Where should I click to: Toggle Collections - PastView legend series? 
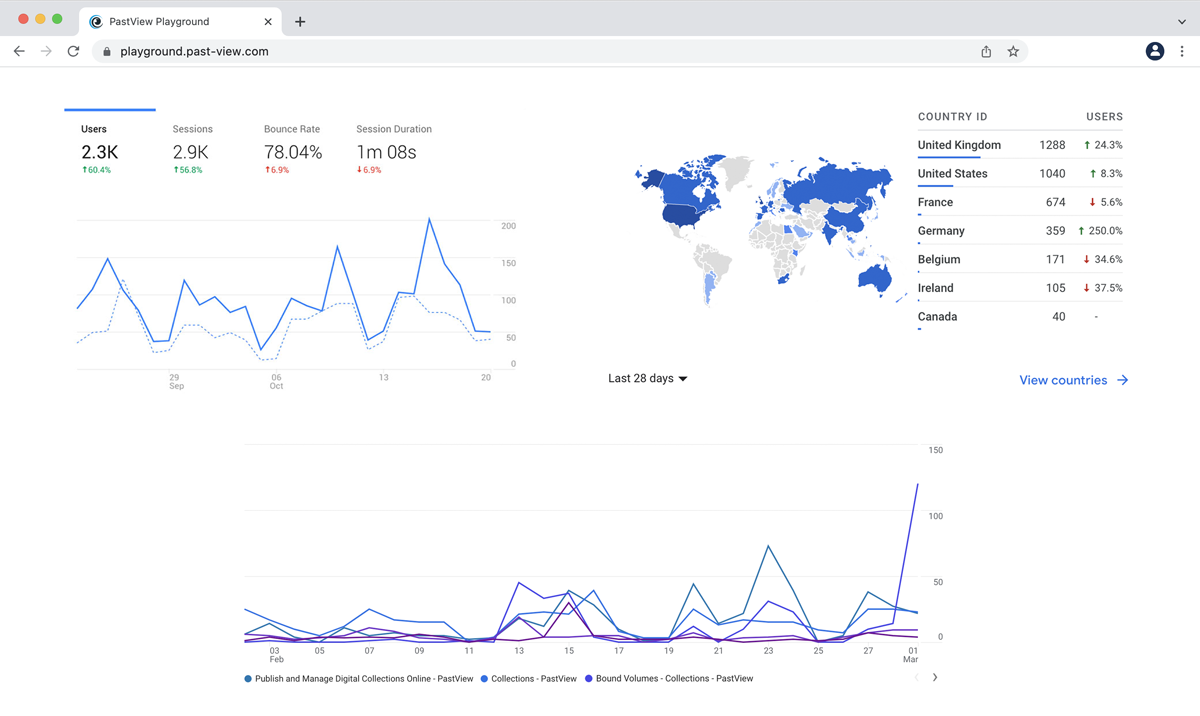533,679
